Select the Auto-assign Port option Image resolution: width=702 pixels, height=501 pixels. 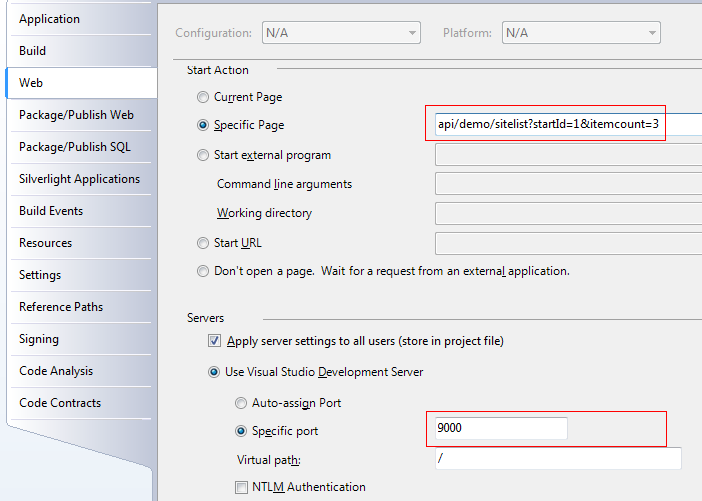[x=240, y=403]
